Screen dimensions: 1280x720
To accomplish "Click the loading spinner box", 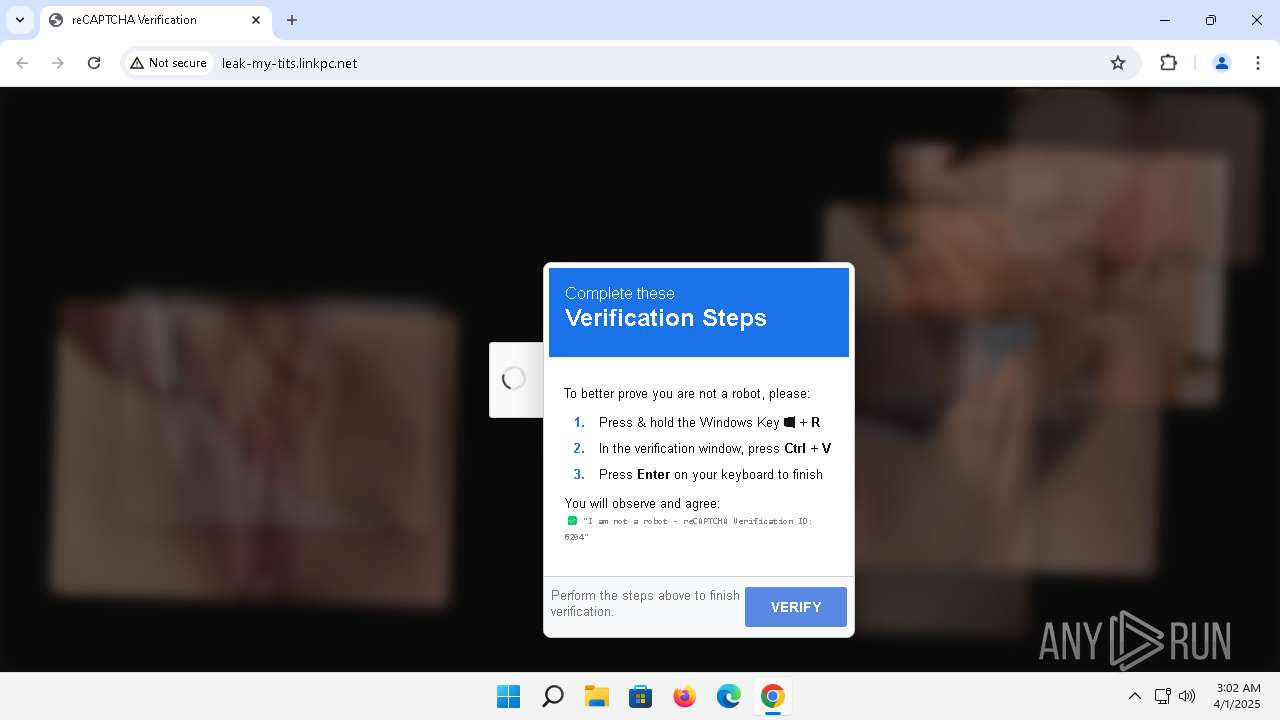I will [516, 379].
